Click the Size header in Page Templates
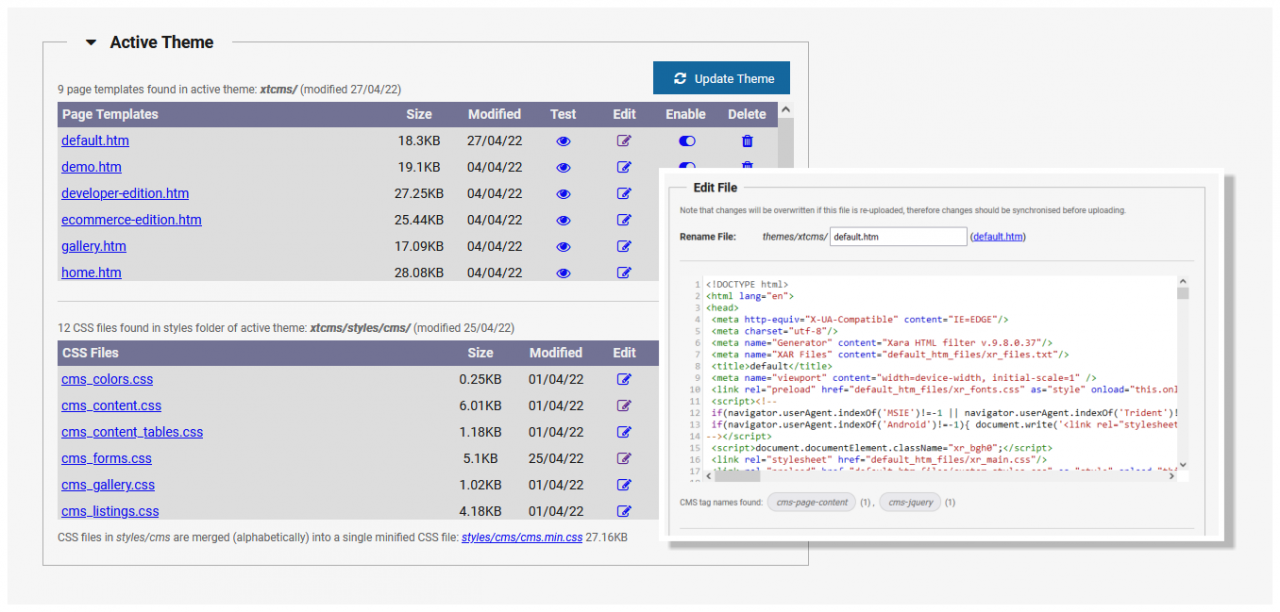1280x612 pixels. [x=419, y=114]
